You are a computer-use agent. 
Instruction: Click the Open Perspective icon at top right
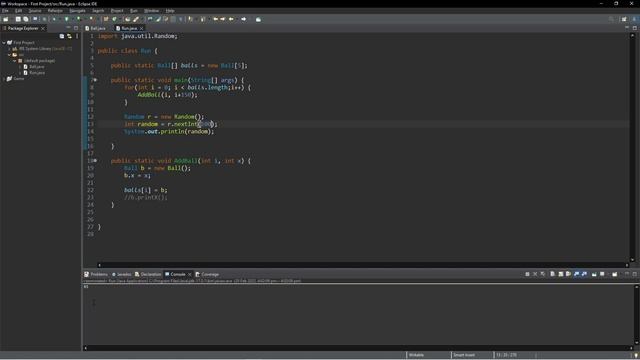click(x=624, y=19)
